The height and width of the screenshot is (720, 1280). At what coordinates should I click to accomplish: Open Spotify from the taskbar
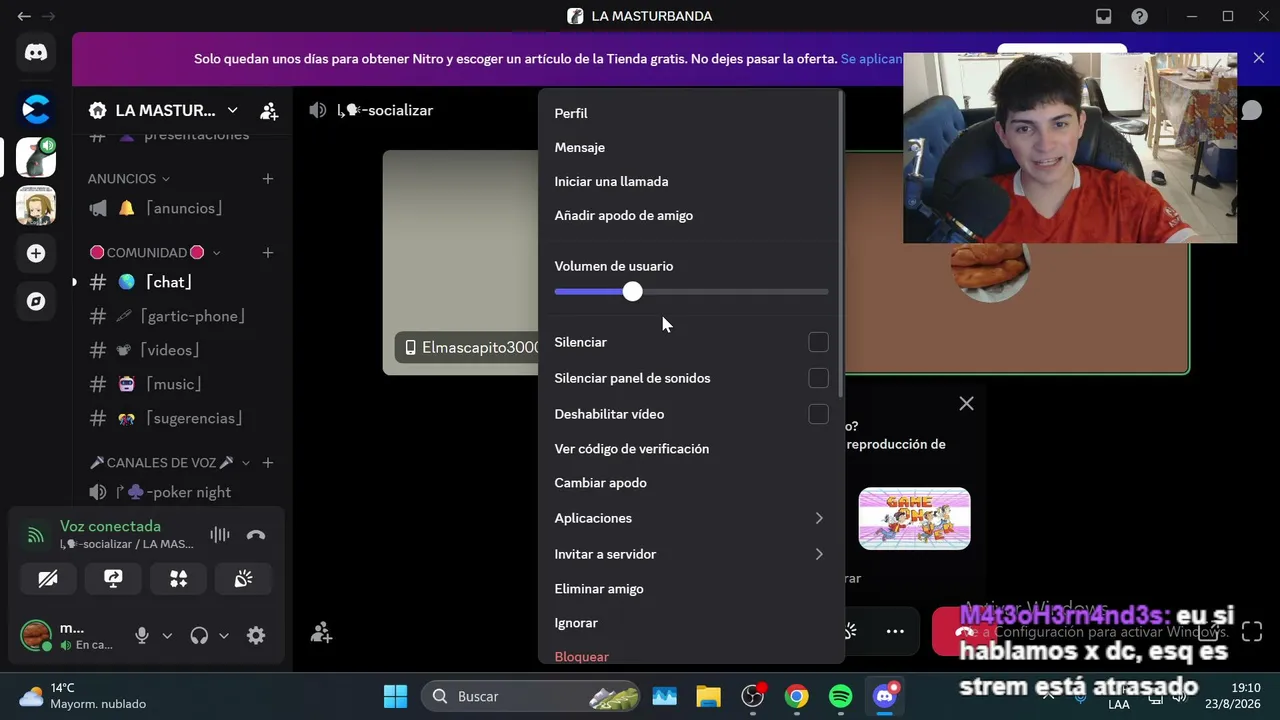840,696
